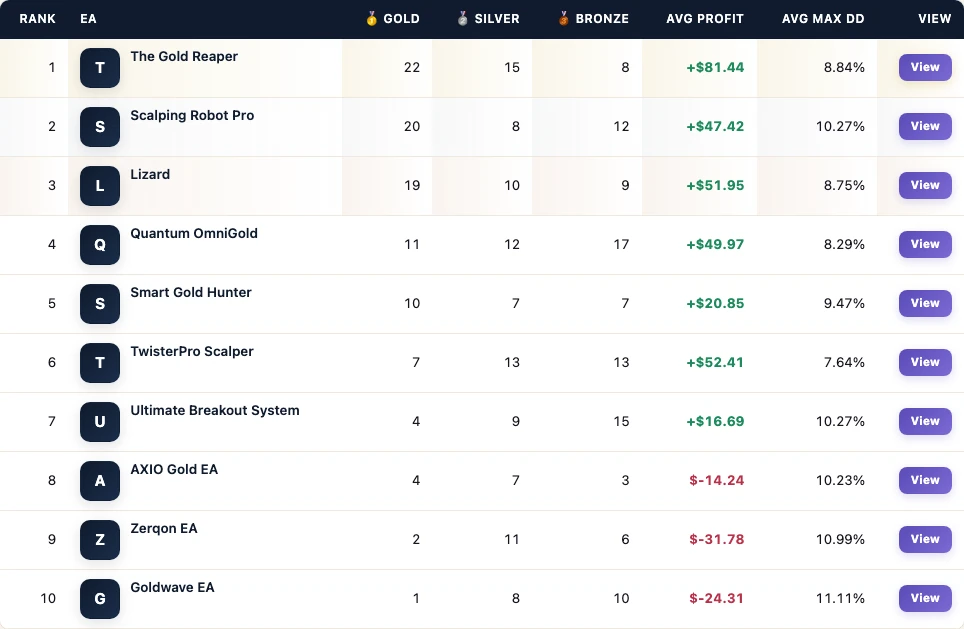
Task: Click View for TwisterPro Scalper
Action: (925, 362)
